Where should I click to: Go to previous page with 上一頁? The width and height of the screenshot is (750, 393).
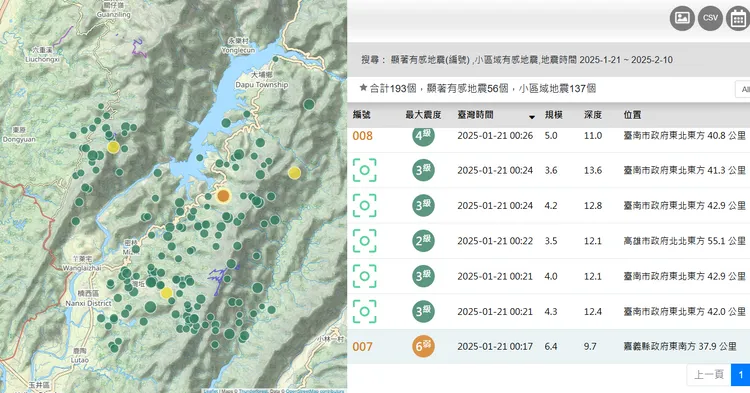pyautogui.click(x=709, y=375)
